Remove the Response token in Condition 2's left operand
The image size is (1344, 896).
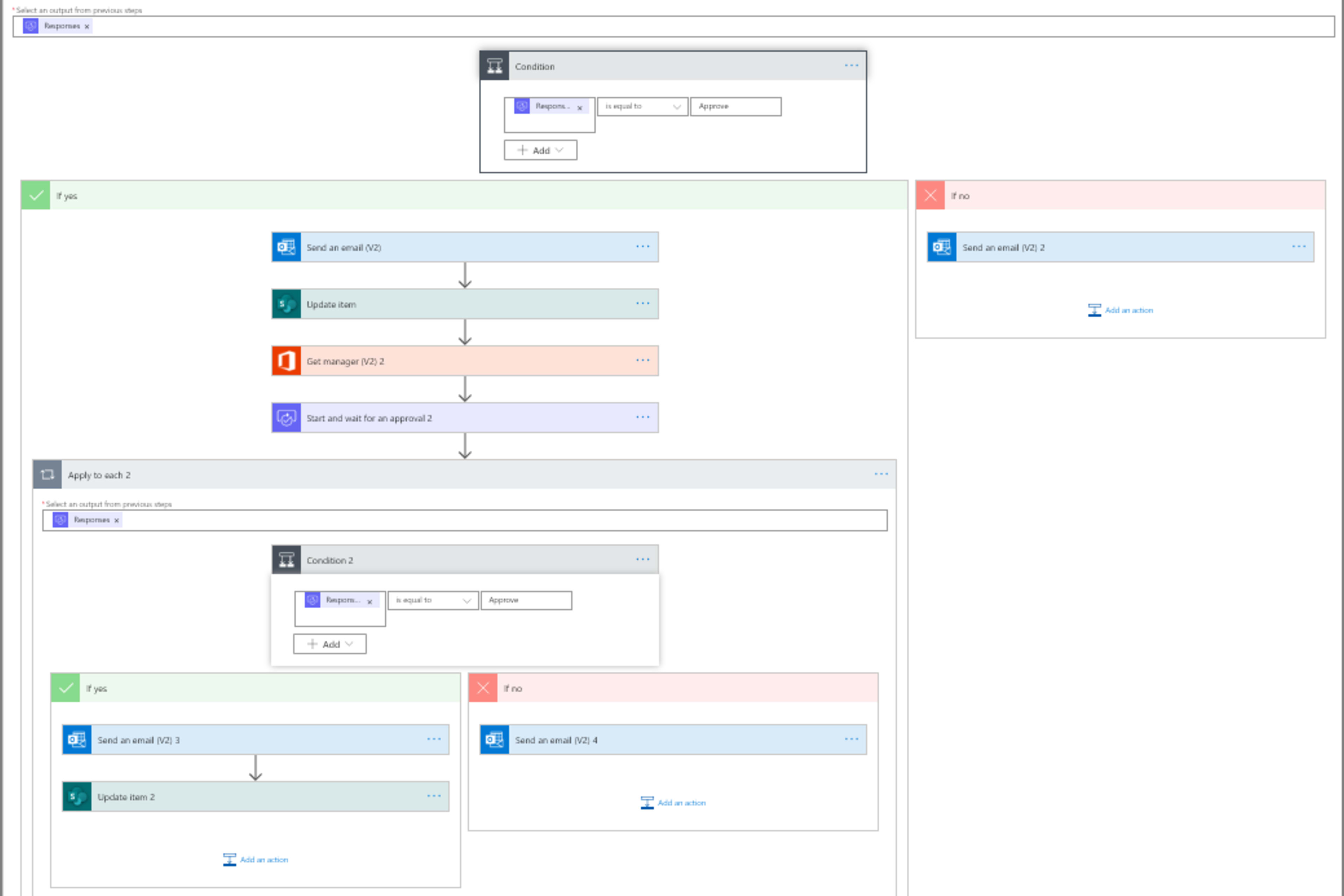click(x=370, y=601)
